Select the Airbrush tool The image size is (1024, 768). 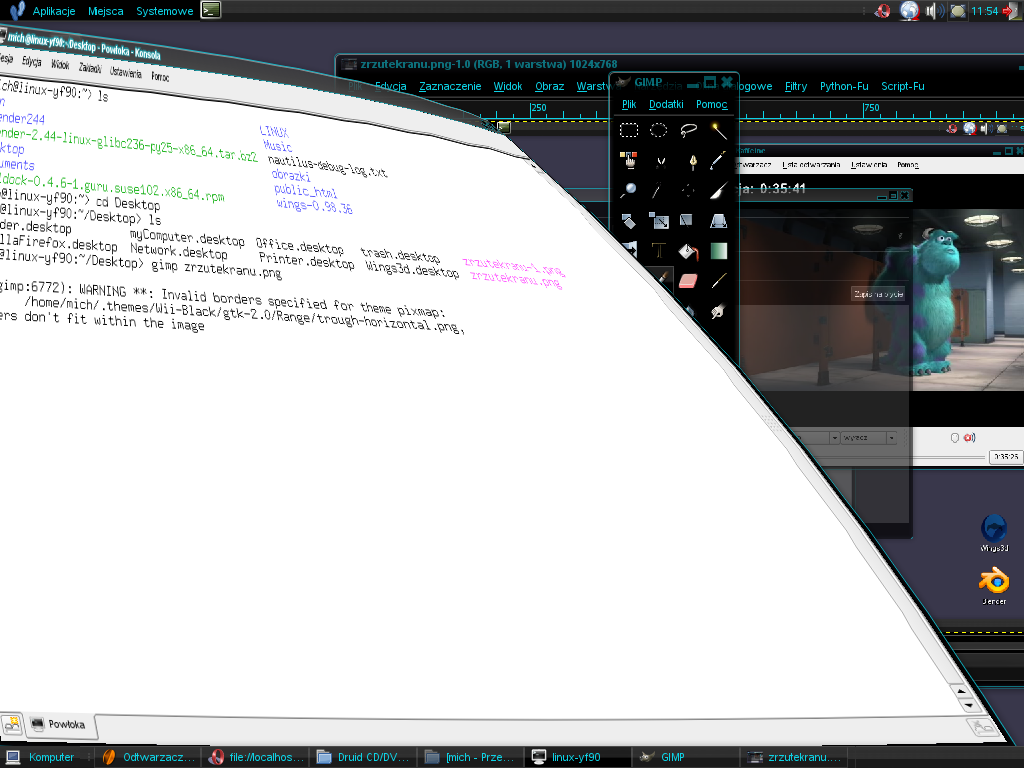pyautogui.click(x=718, y=281)
